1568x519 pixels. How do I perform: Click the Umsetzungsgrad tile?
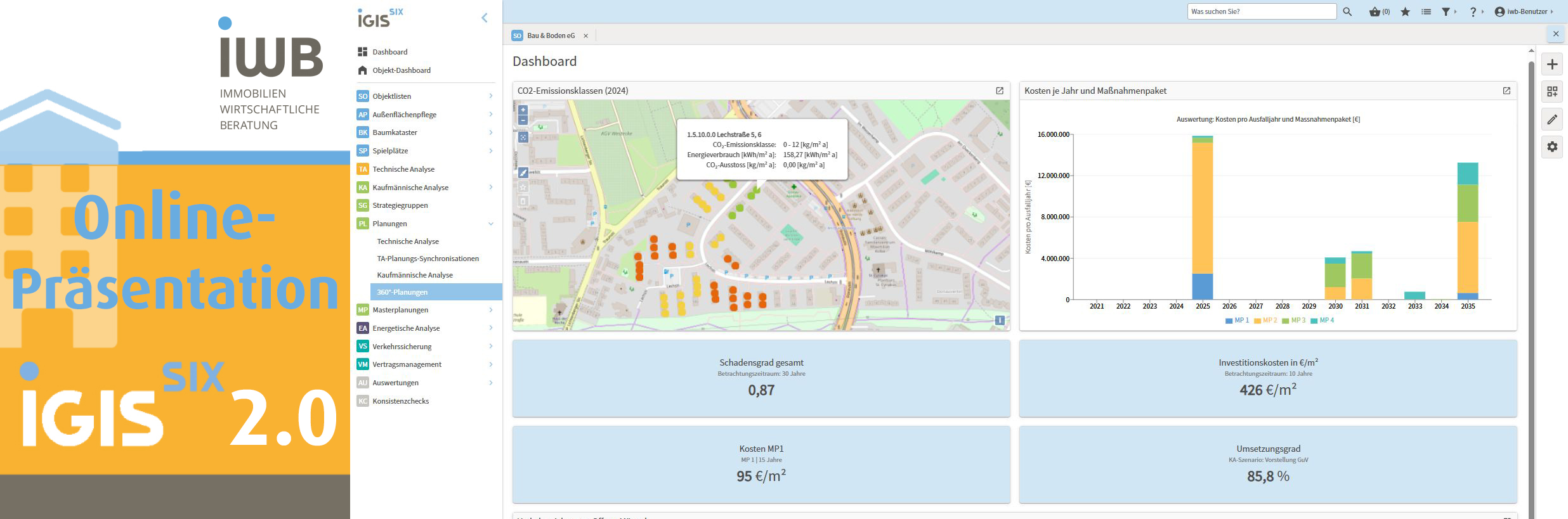click(x=1268, y=465)
